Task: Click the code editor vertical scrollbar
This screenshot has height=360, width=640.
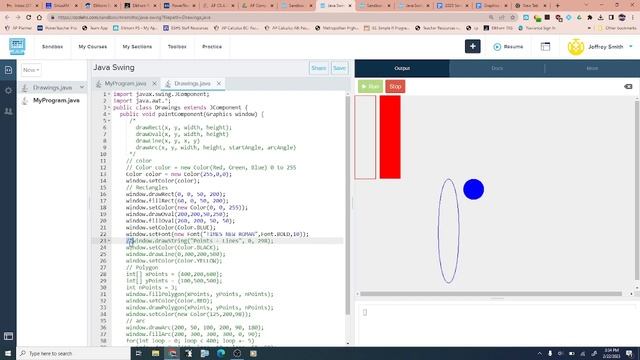Action: pos(348,205)
